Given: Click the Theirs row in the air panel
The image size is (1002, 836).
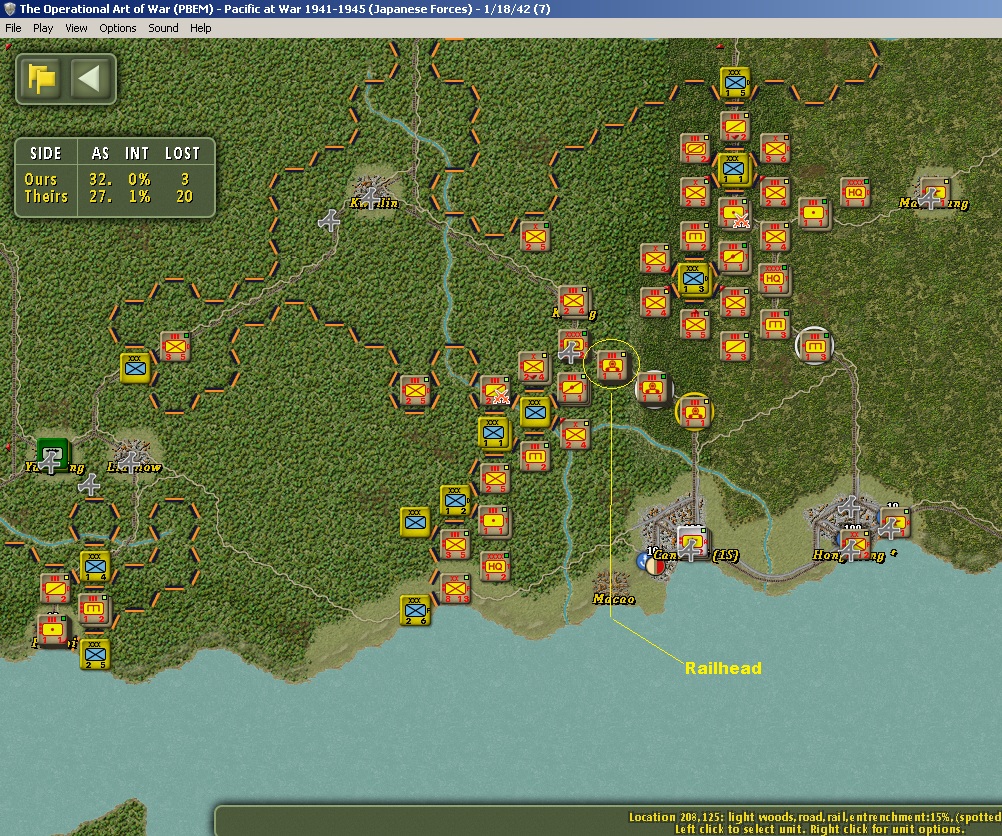Looking at the screenshot, I should click(x=114, y=196).
